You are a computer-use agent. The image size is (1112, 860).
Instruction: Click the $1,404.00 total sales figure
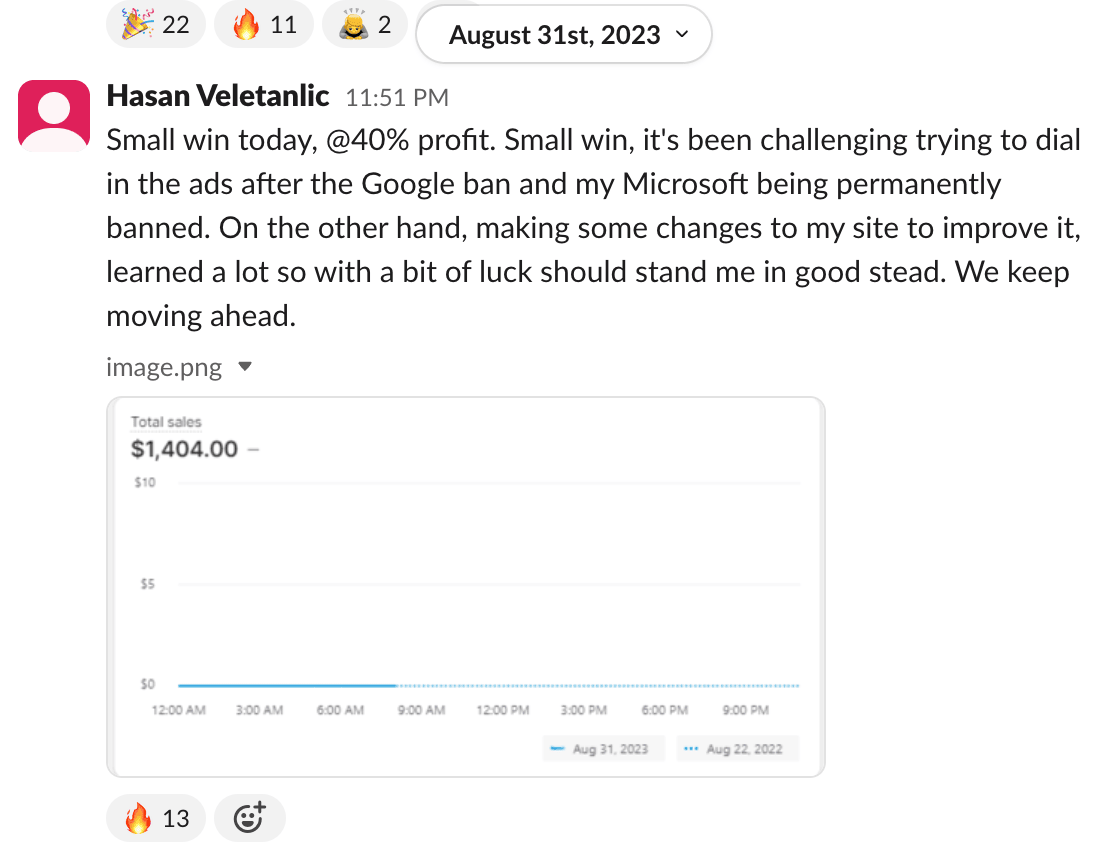[x=185, y=449]
